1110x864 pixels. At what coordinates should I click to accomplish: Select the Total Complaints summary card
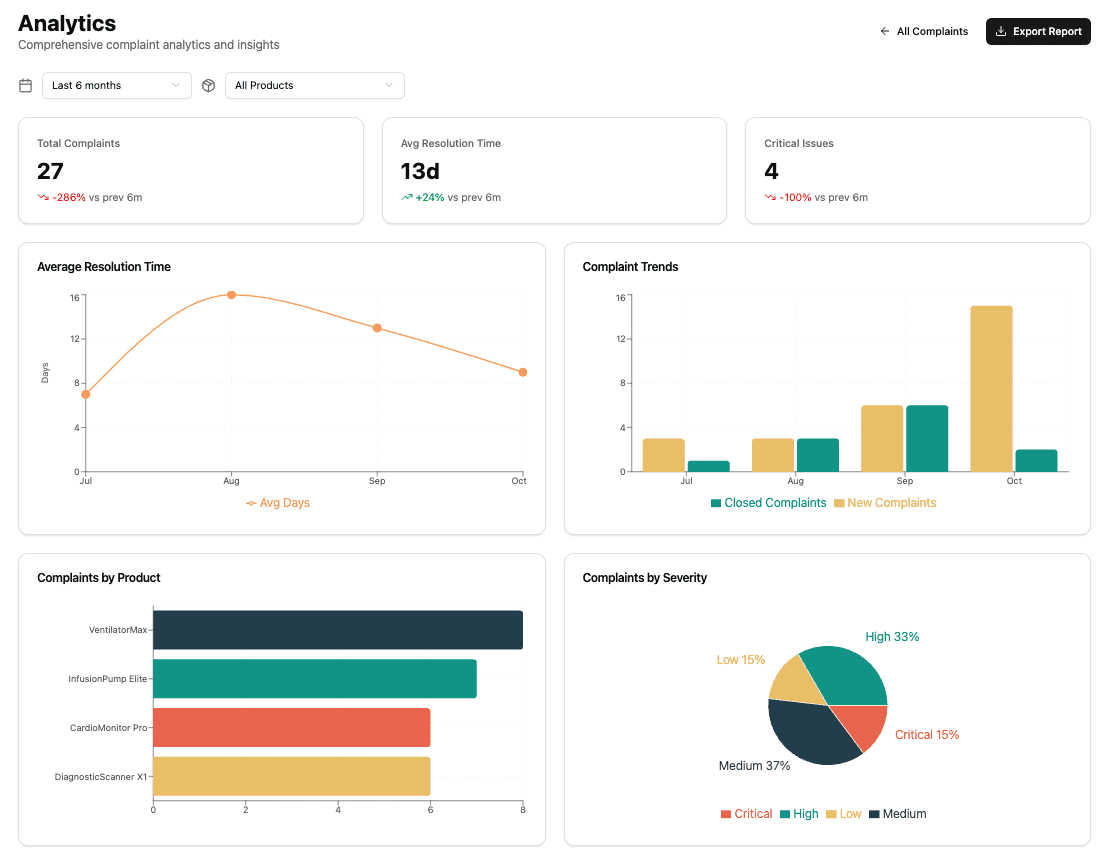pos(191,171)
